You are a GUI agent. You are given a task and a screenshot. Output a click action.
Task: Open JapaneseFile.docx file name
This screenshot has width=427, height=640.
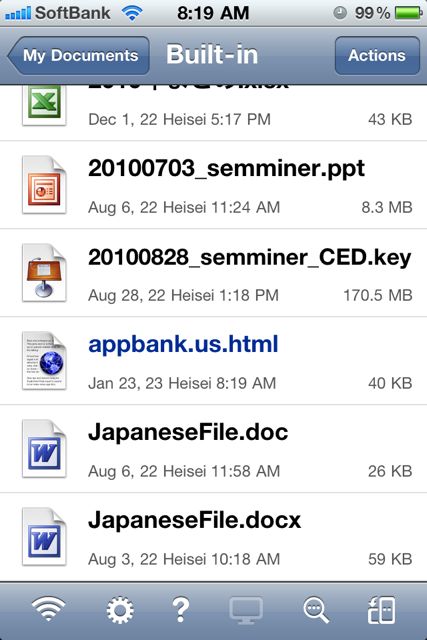(x=195, y=520)
